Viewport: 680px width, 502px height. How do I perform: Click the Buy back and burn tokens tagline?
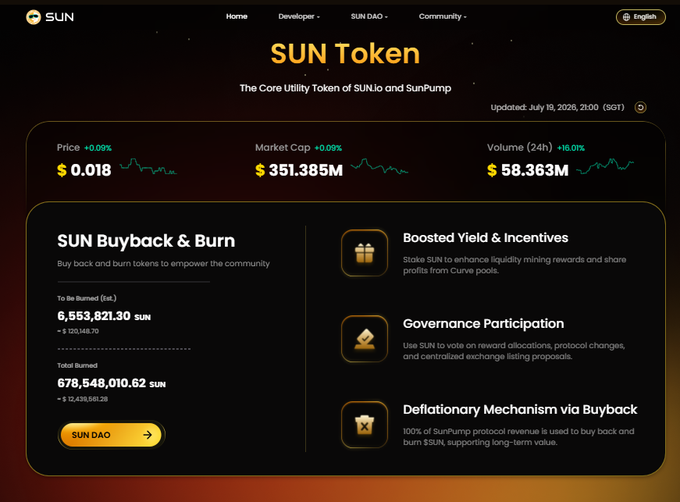pyautogui.click(x=163, y=264)
